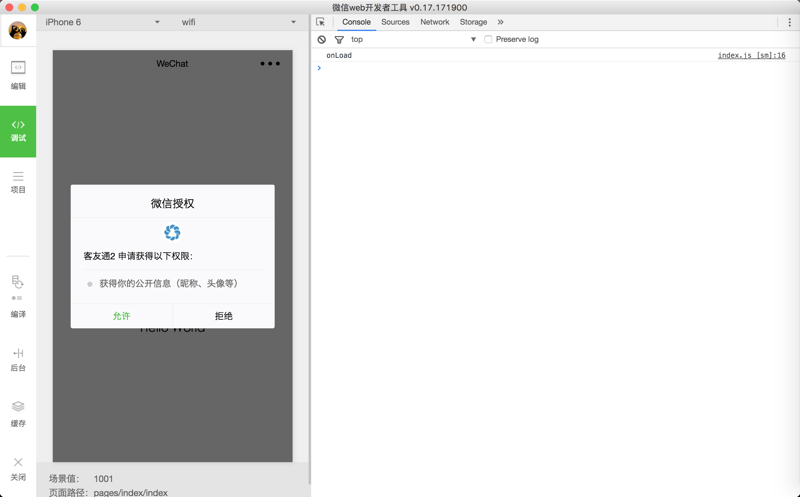Click the pages/index/index page path

(131, 492)
